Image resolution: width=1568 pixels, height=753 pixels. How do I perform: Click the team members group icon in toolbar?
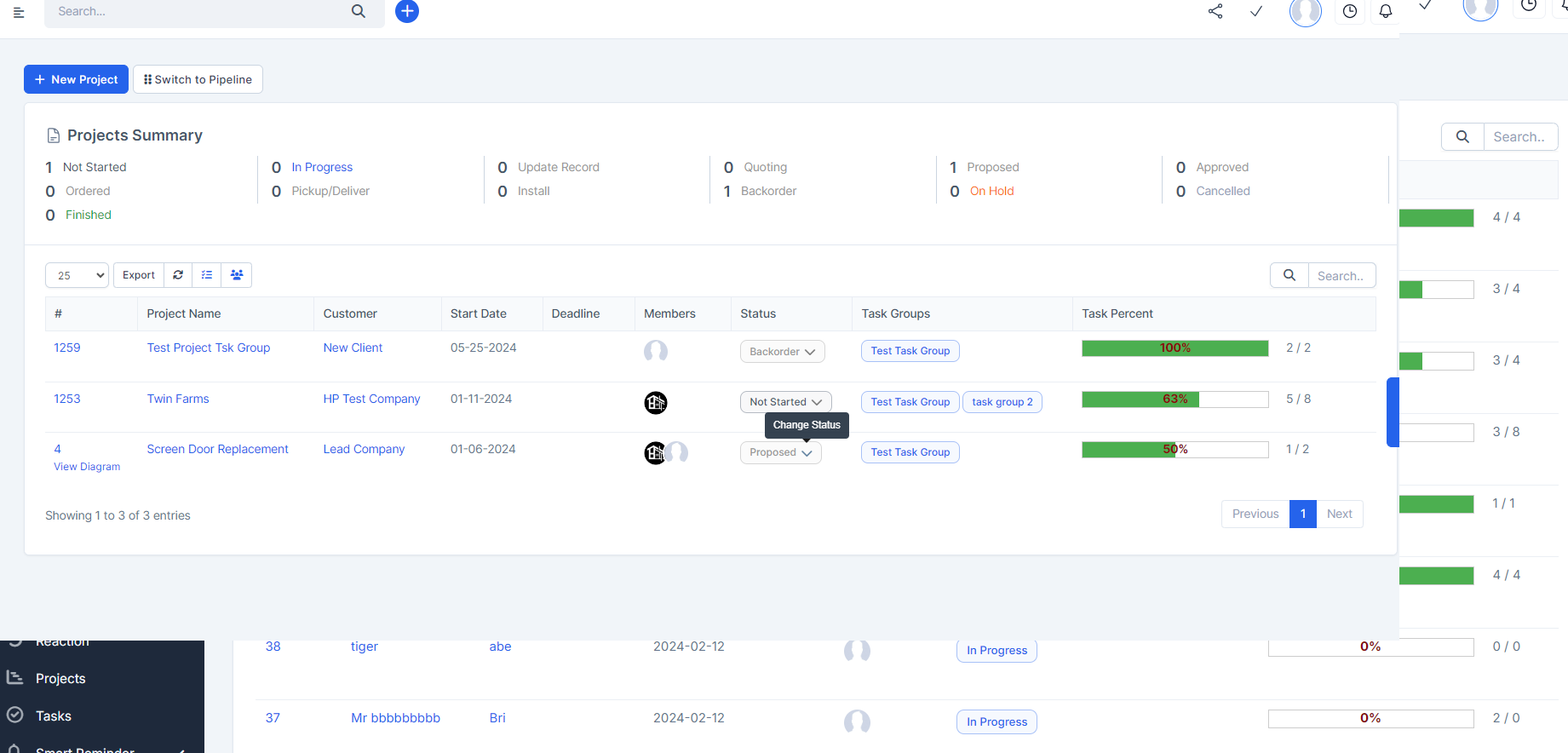[x=237, y=275]
